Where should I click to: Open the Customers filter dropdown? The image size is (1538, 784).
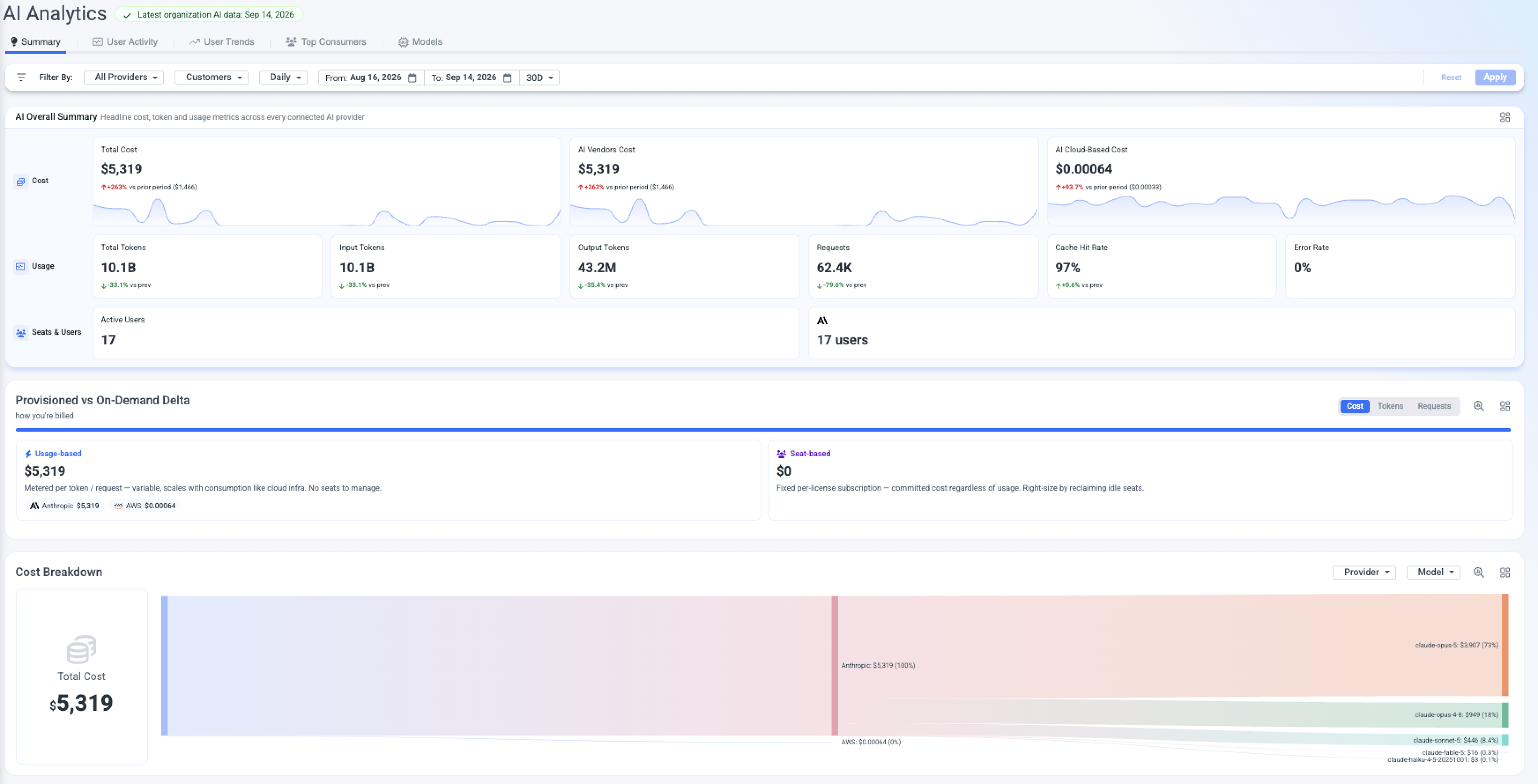[212, 77]
